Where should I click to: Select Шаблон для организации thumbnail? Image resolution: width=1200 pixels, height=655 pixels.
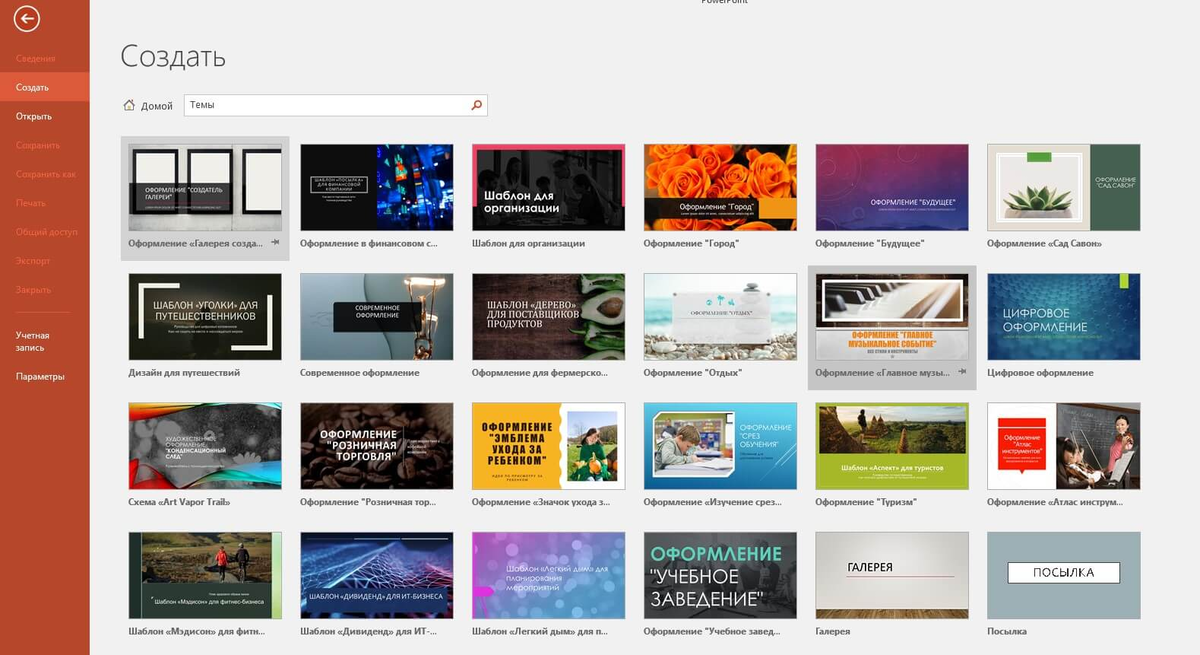(548, 187)
